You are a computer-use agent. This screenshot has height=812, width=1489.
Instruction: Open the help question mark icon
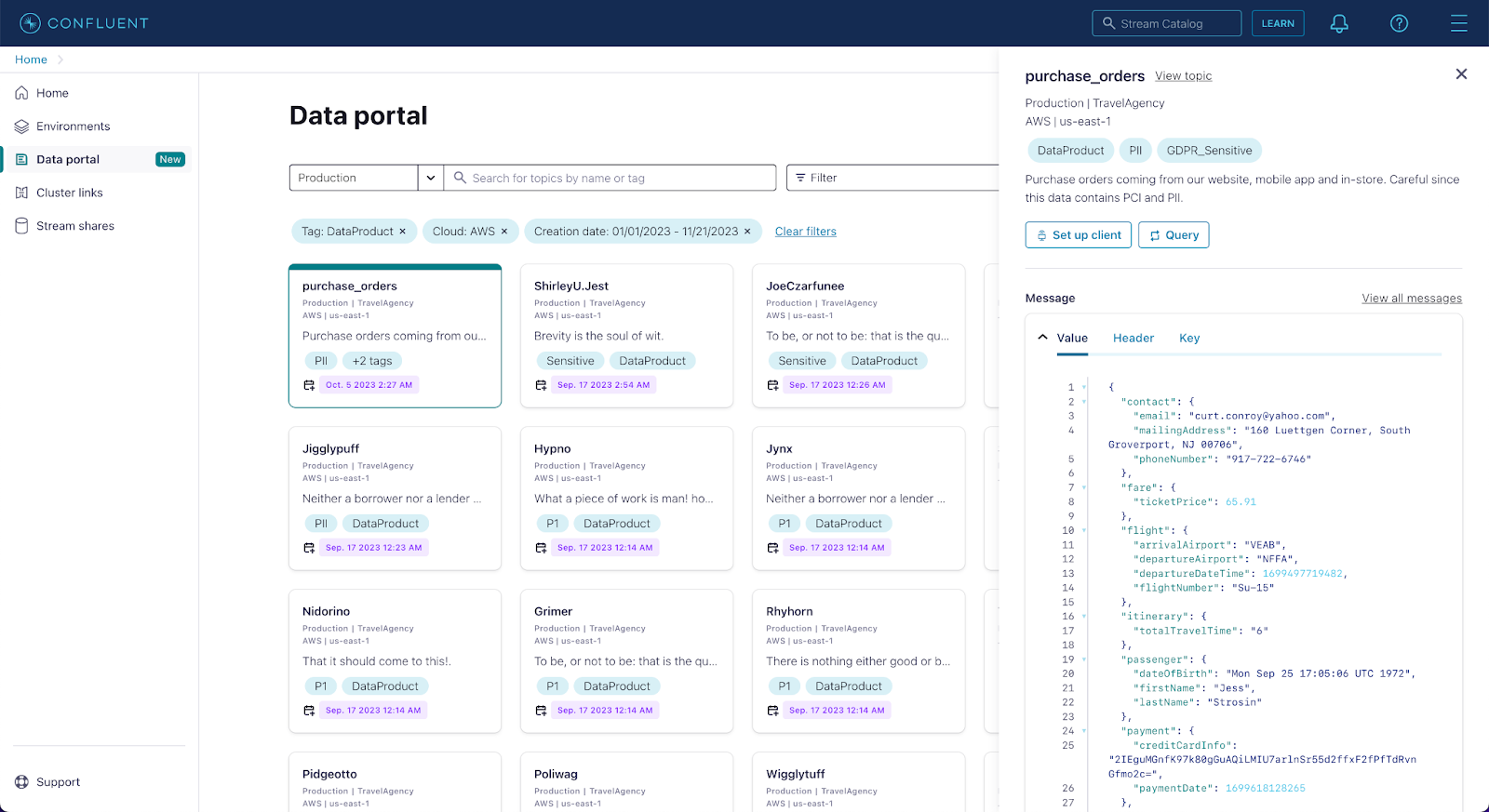1399,23
